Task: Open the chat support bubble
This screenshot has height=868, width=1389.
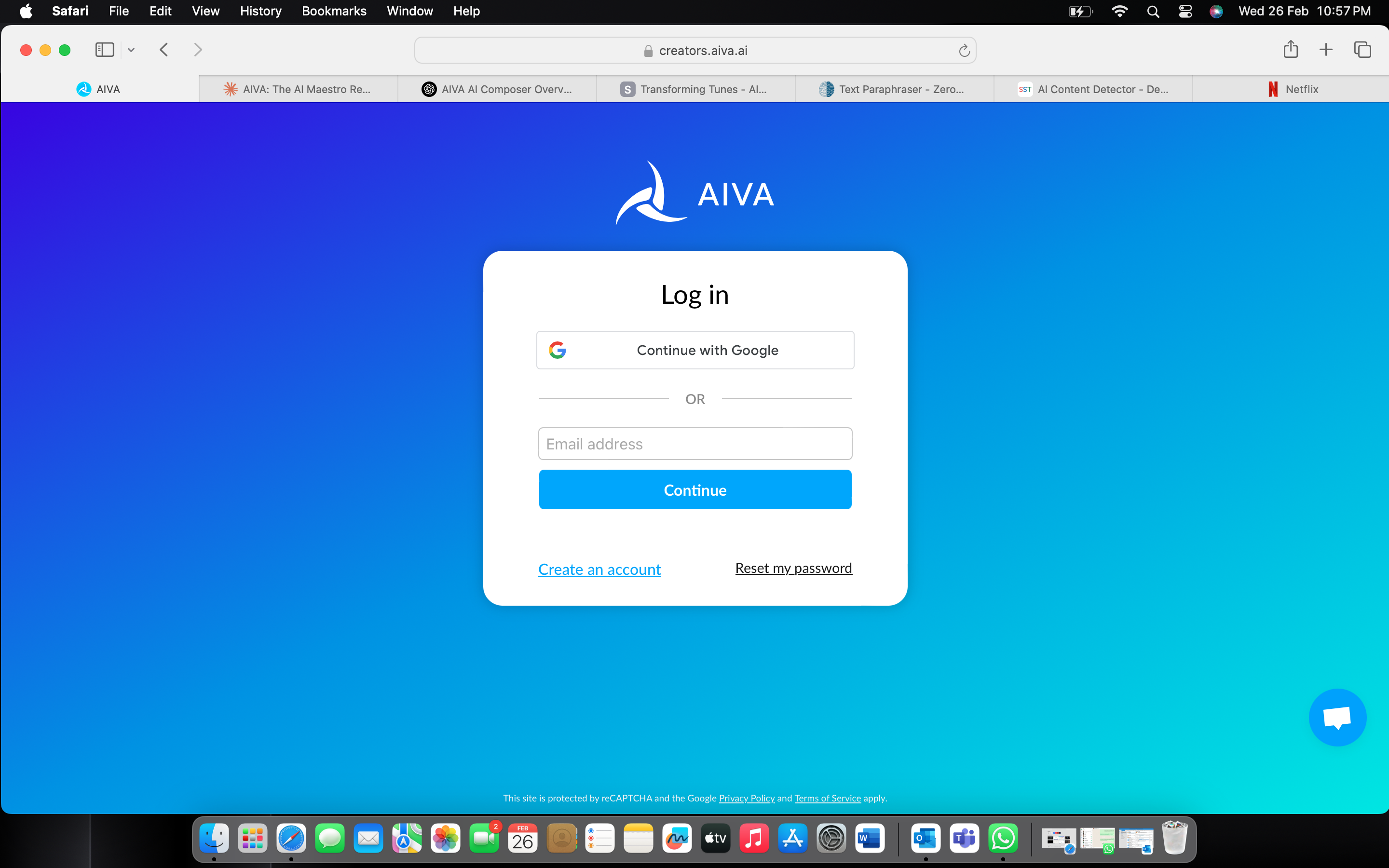Action: [x=1337, y=718]
